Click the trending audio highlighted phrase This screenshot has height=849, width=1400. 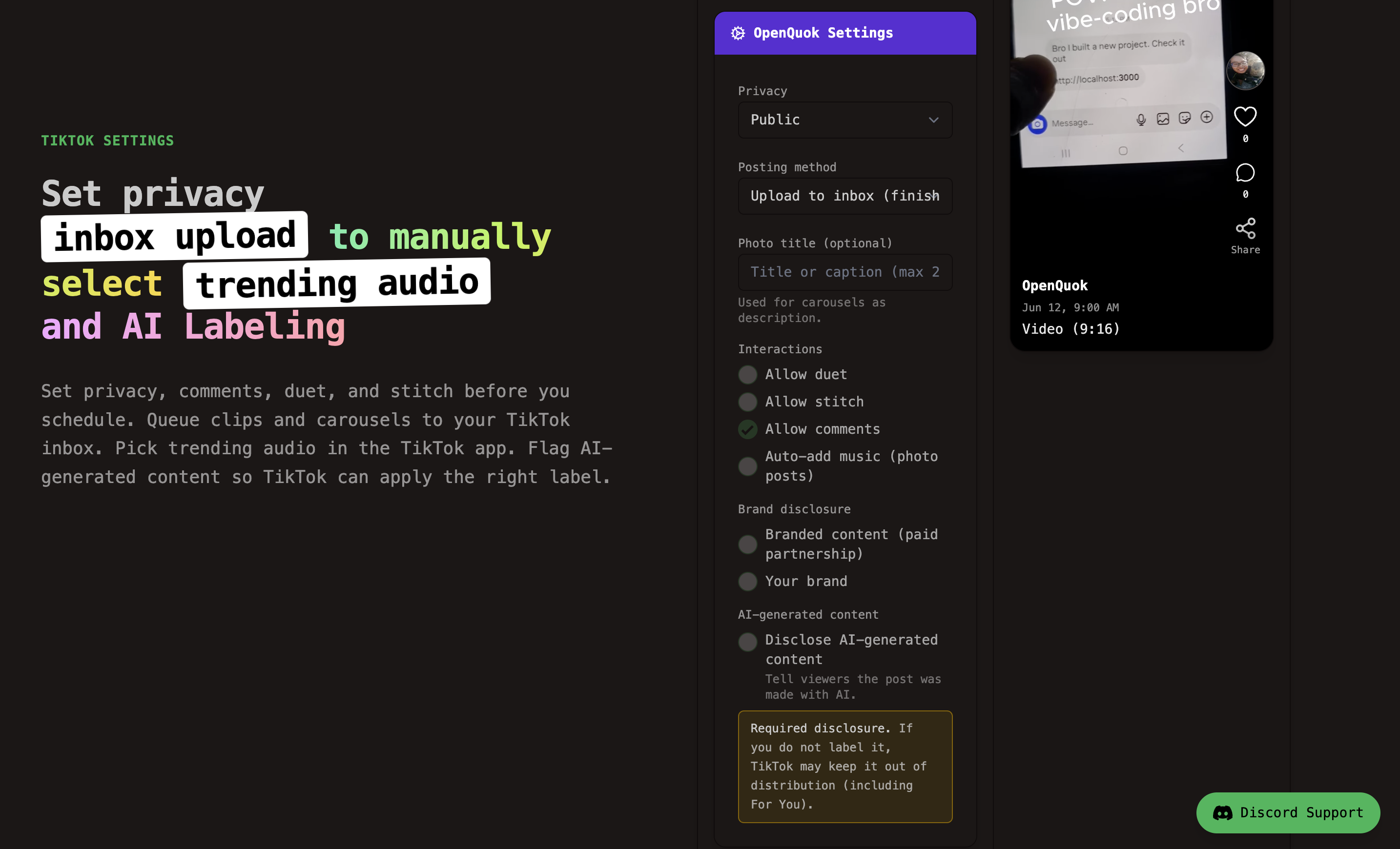tap(336, 283)
